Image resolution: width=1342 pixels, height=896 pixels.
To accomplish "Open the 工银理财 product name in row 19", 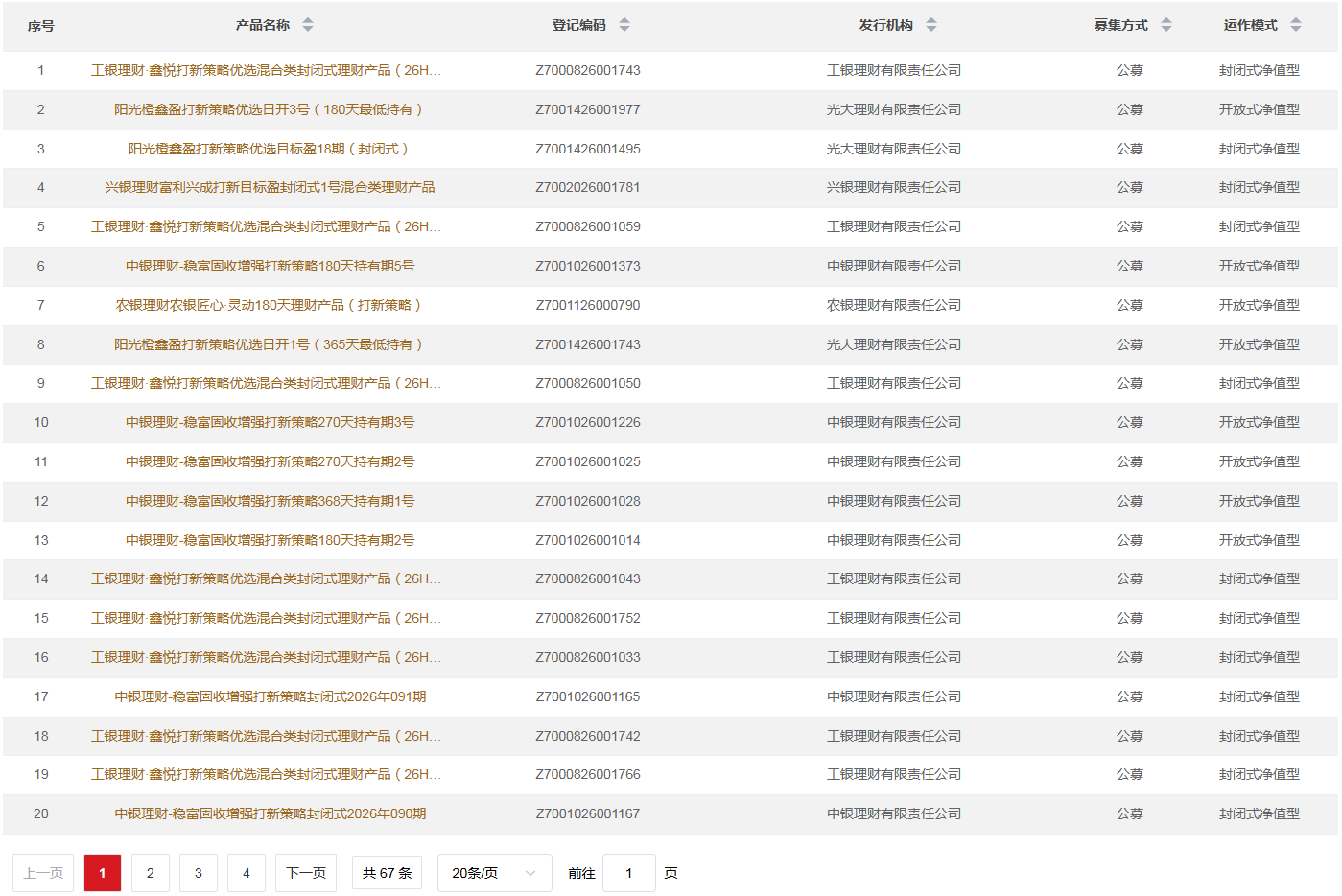I will point(266,774).
